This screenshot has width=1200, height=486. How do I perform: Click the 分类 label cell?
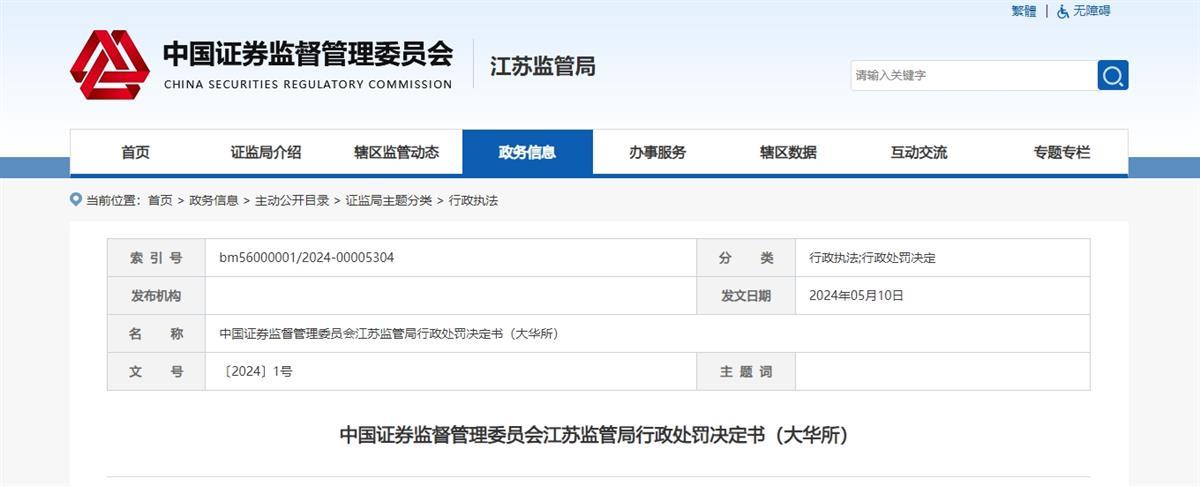pyautogui.click(x=746, y=258)
